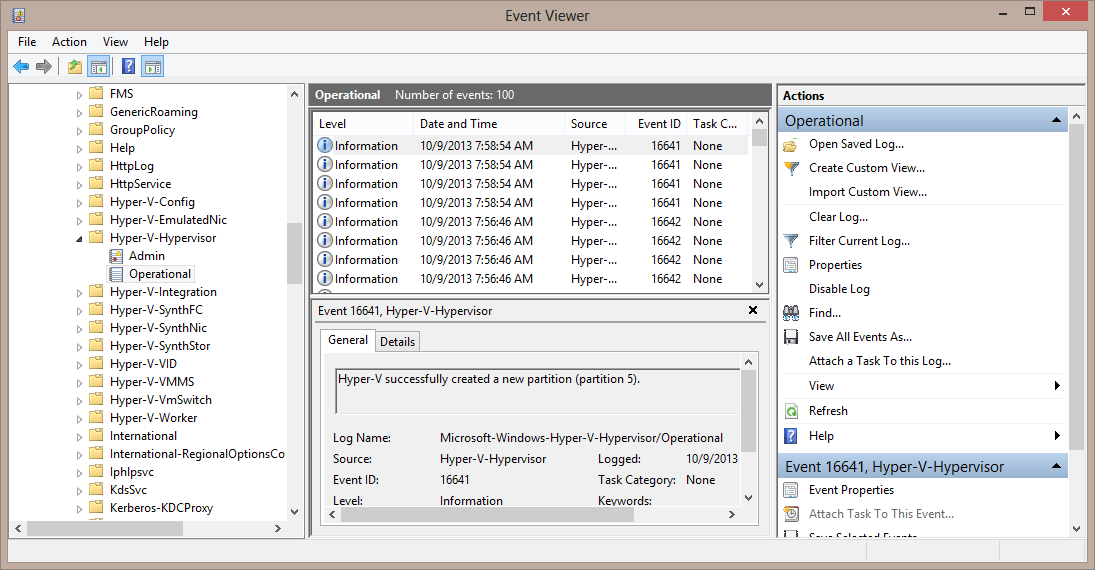Click the green Refresh icon

[791, 411]
